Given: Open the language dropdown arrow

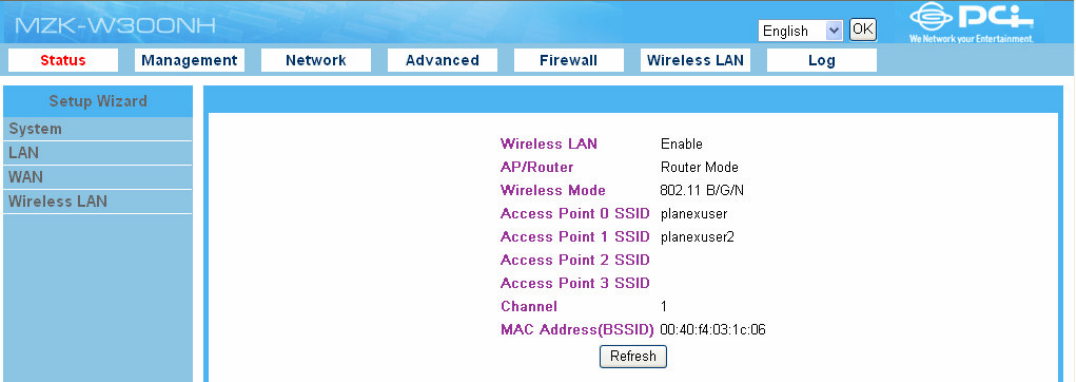Looking at the screenshot, I should click(x=834, y=31).
